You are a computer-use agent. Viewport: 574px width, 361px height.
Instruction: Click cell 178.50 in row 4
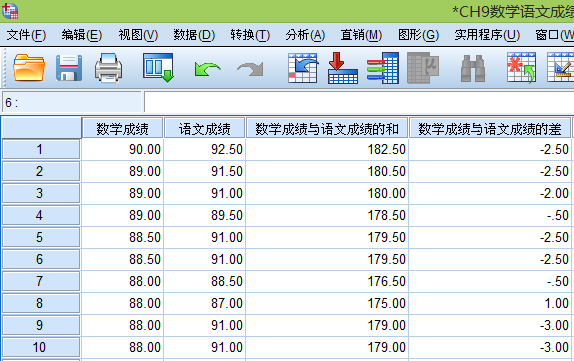click(327, 215)
